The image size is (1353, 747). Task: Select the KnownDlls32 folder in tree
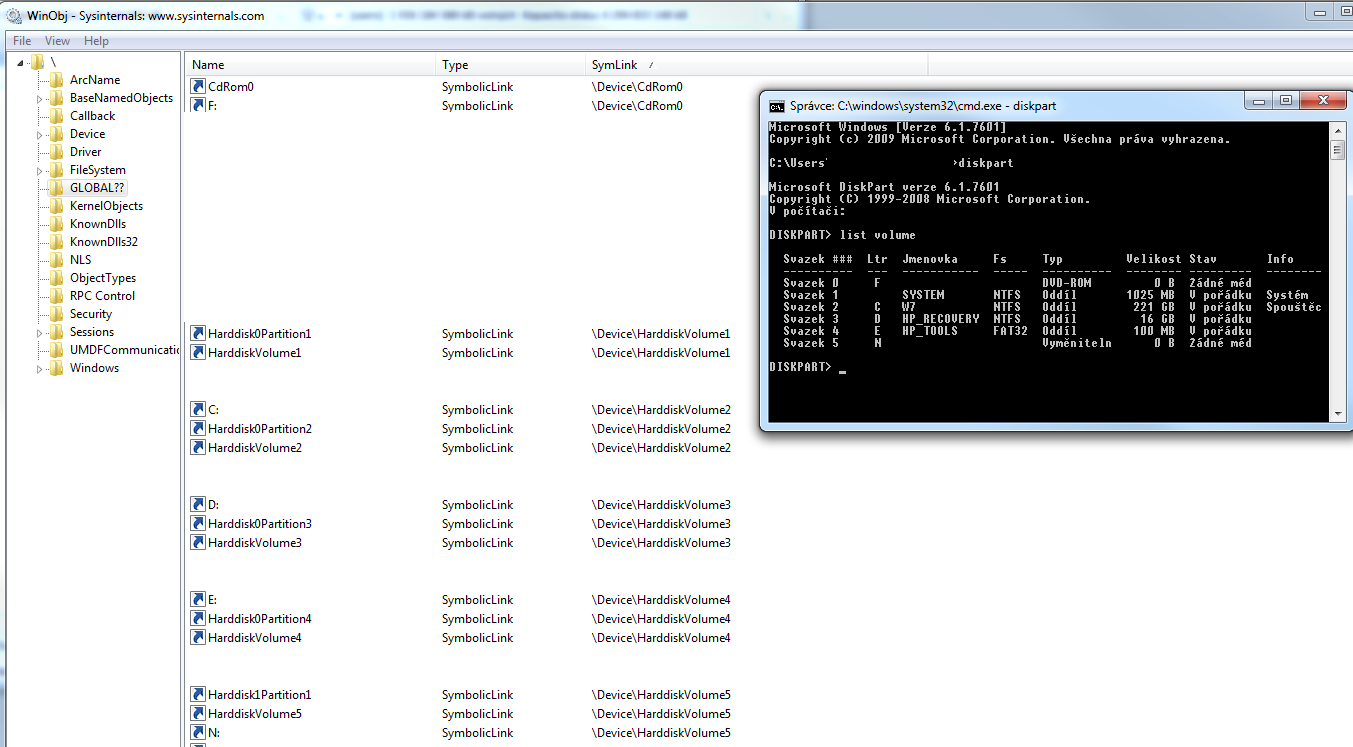click(104, 242)
